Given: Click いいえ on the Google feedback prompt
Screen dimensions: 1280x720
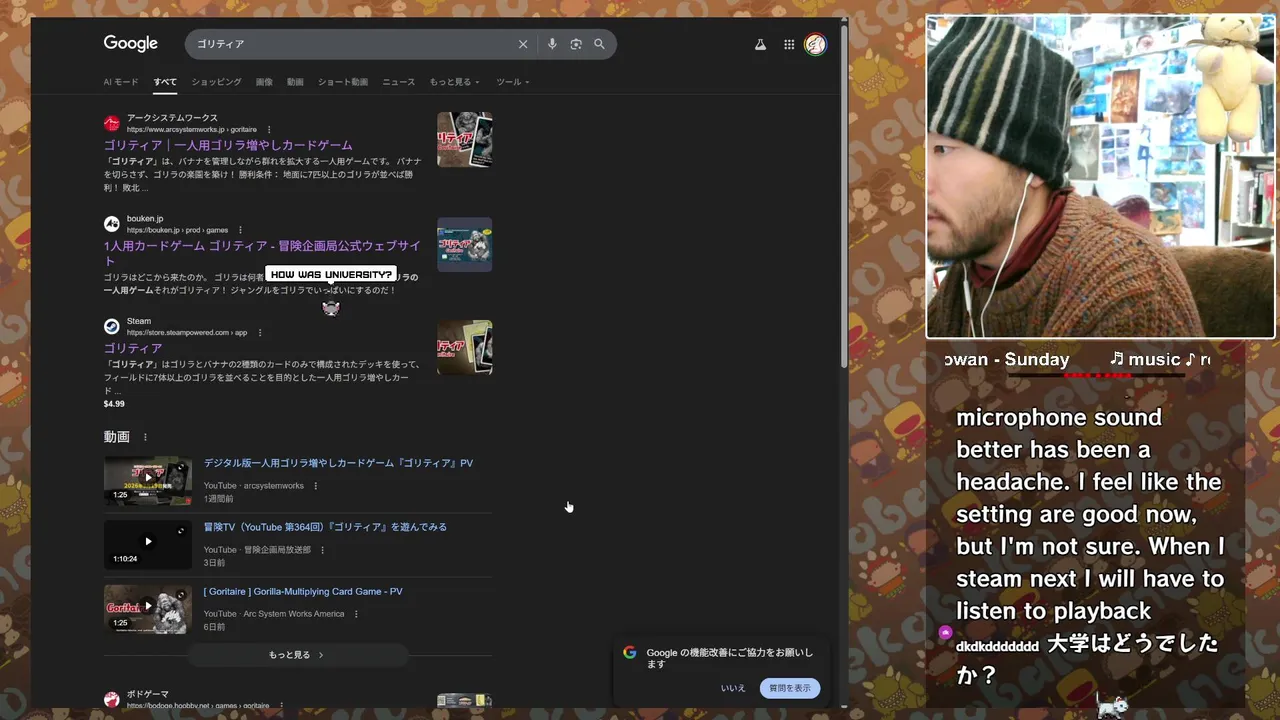Looking at the screenshot, I should [x=733, y=688].
